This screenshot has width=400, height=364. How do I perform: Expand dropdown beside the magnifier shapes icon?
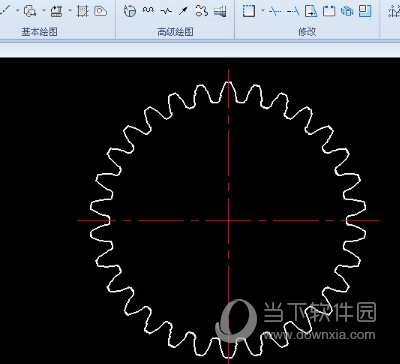(x=44, y=11)
